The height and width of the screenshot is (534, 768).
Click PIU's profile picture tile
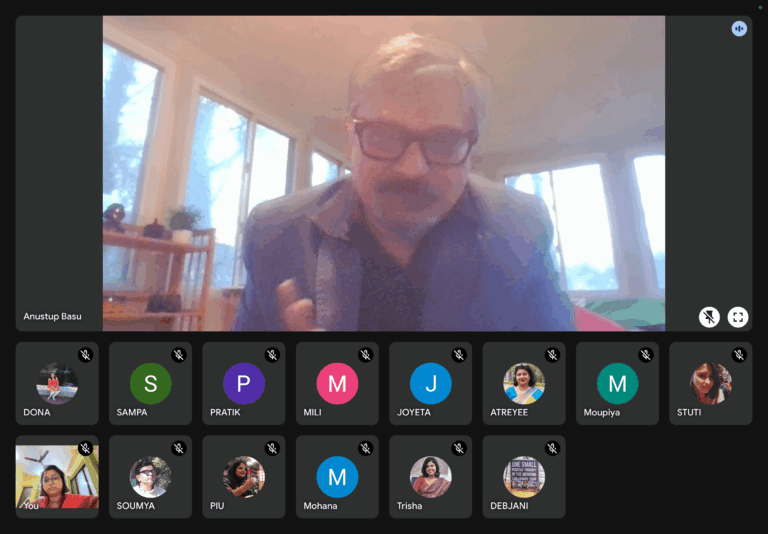pyautogui.click(x=244, y=477)
